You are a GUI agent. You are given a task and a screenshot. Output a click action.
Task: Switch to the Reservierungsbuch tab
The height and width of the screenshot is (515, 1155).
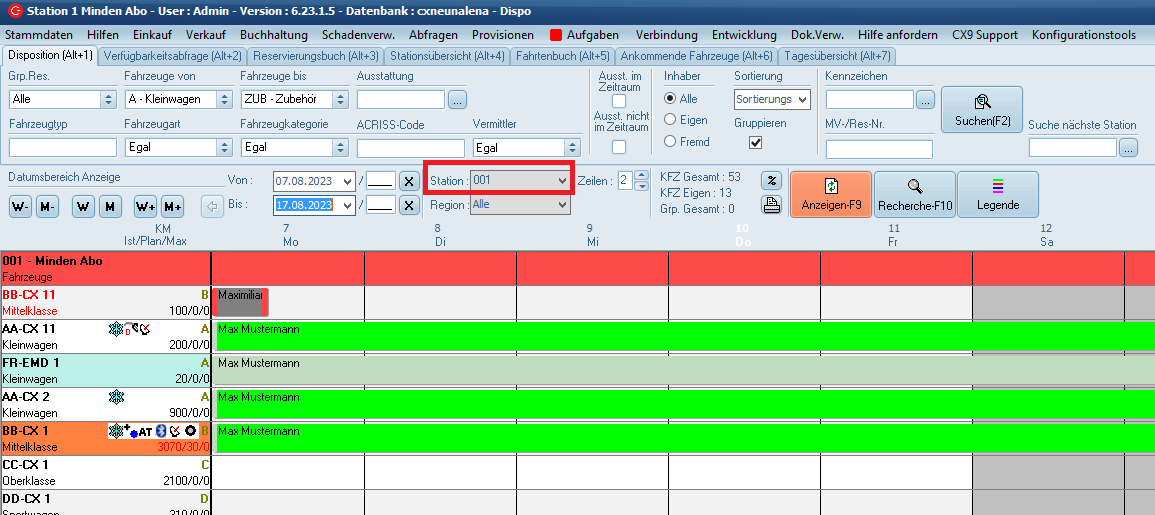(314, 56)
